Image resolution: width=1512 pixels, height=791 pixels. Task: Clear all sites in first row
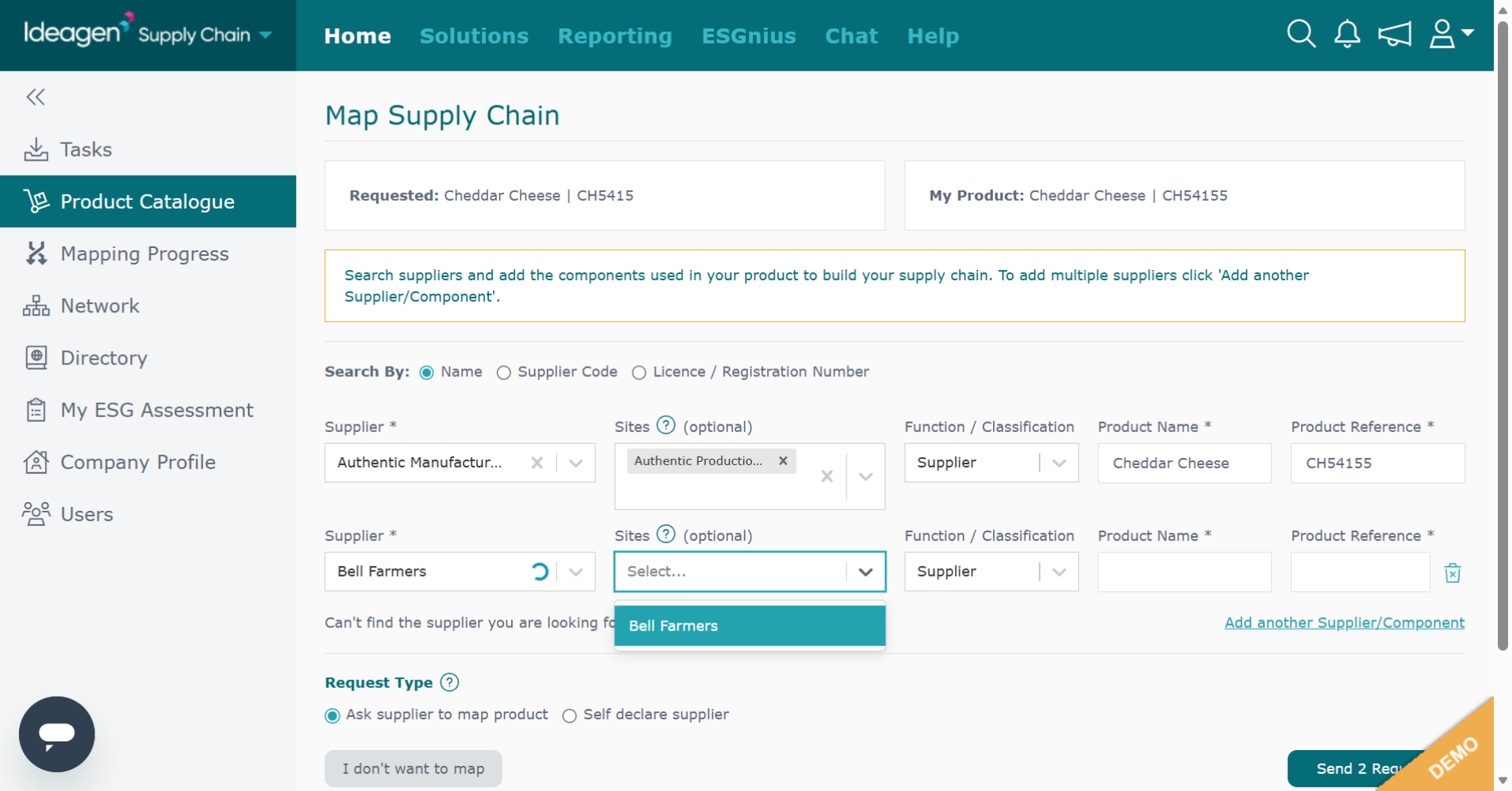[827, 476]
